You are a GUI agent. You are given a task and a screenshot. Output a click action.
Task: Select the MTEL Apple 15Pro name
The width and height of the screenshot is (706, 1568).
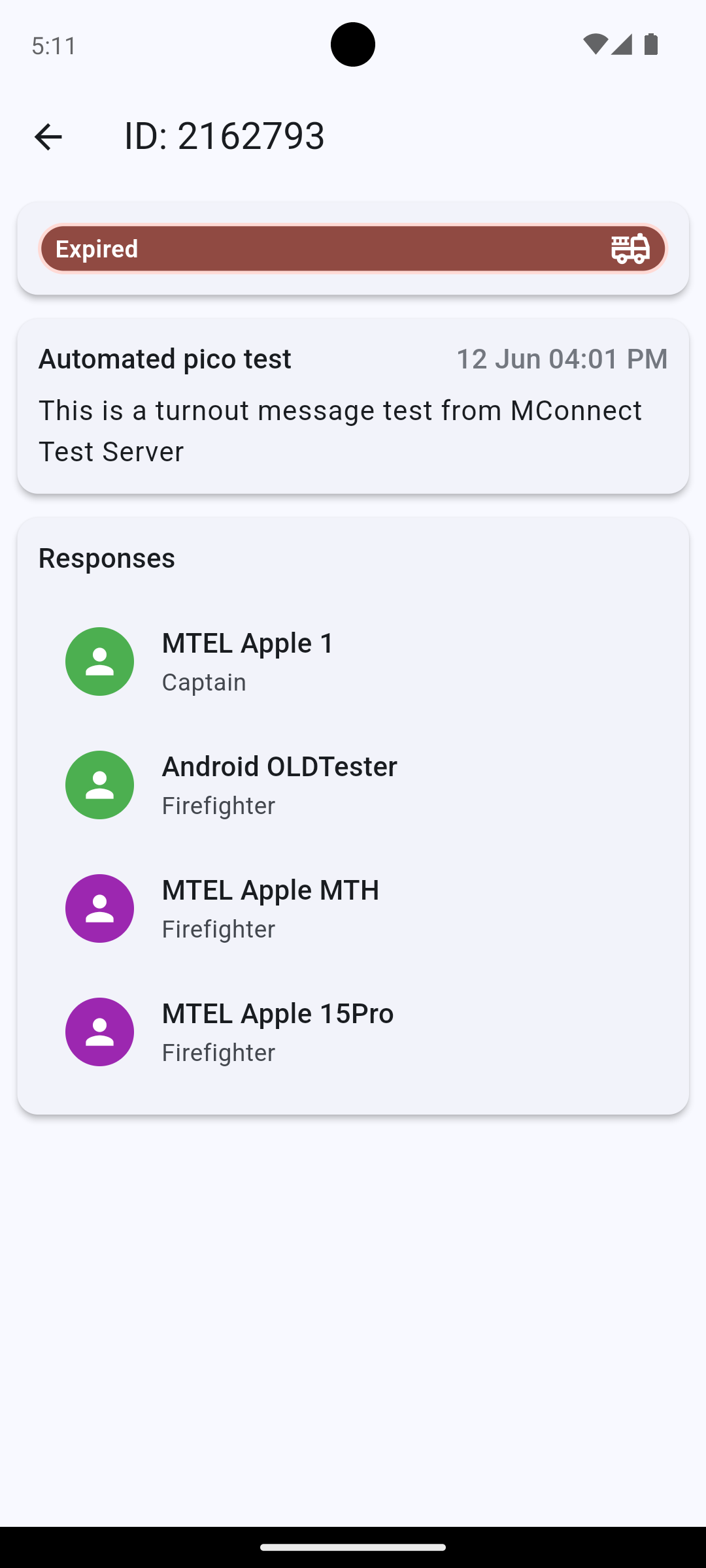point(277,1014)
